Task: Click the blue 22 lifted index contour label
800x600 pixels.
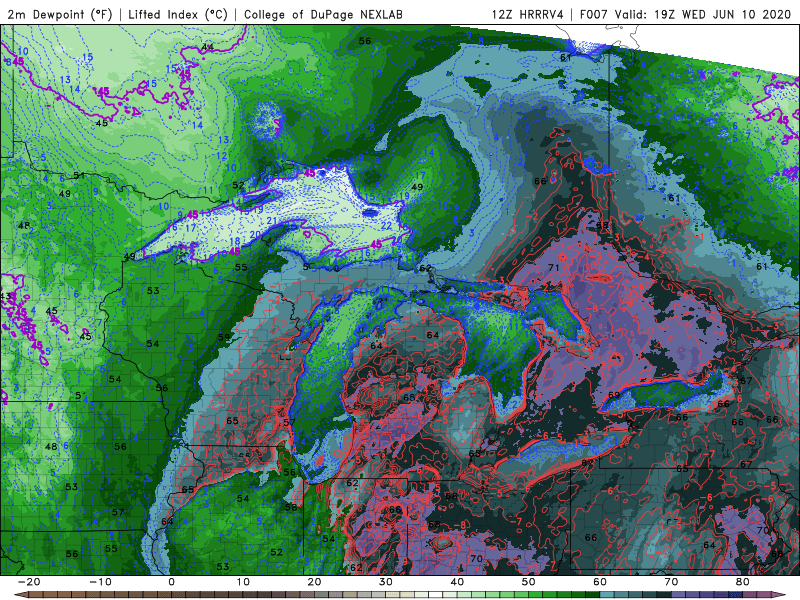Action: pos(386,226)
